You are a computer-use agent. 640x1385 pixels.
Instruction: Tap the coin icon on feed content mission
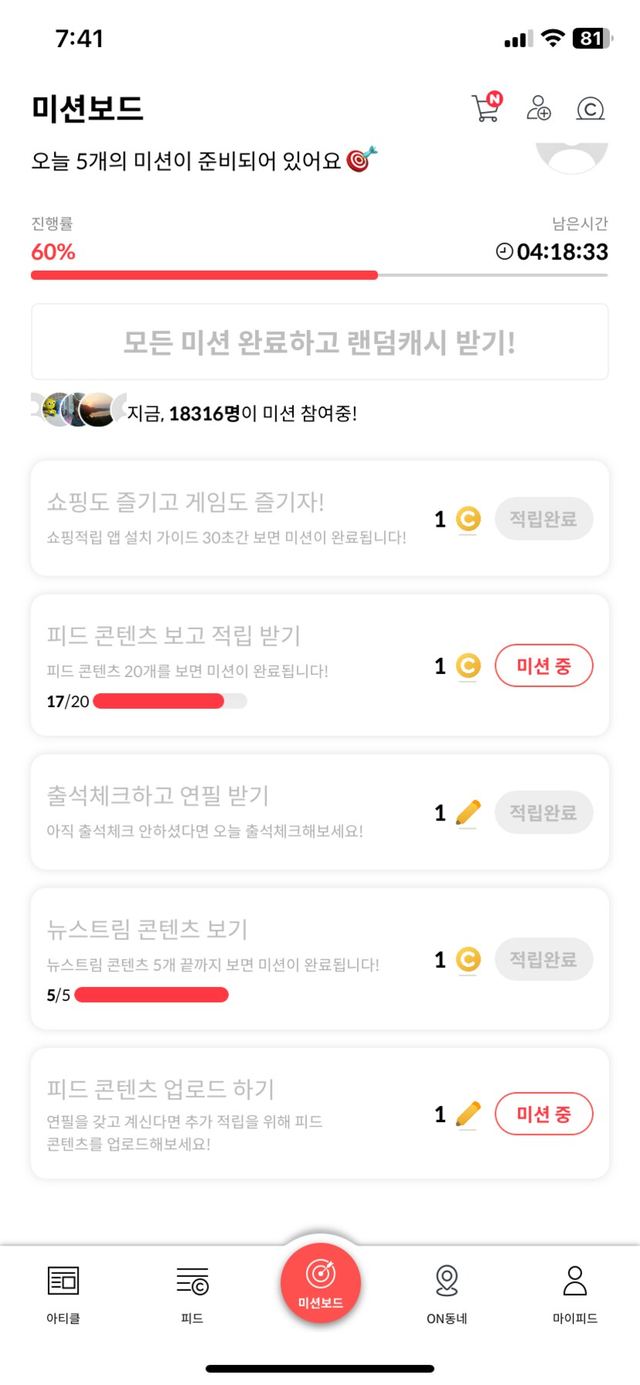click(467, 666)
